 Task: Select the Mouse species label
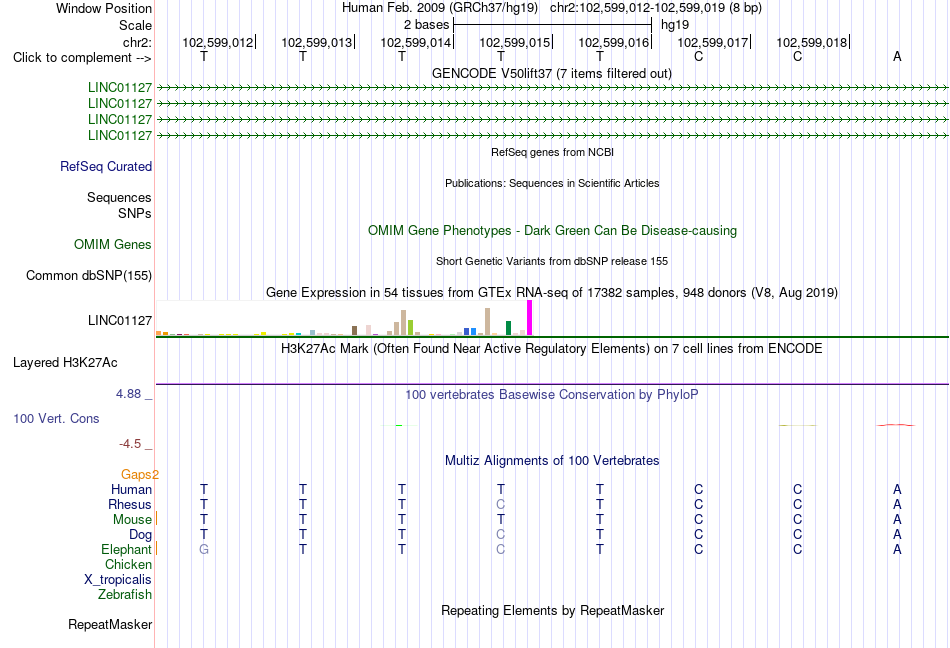pos(132,520)
